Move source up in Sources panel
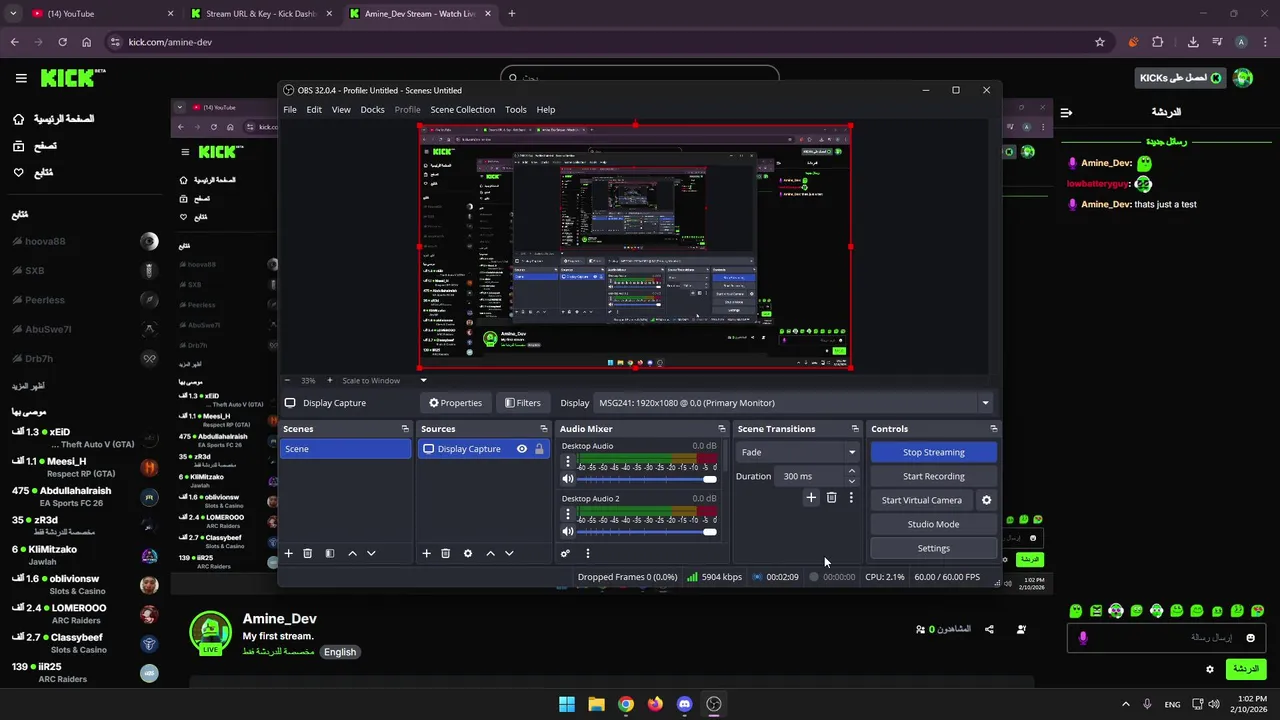The height and width of the screenshot is (720, 1280). coord(490,553)
